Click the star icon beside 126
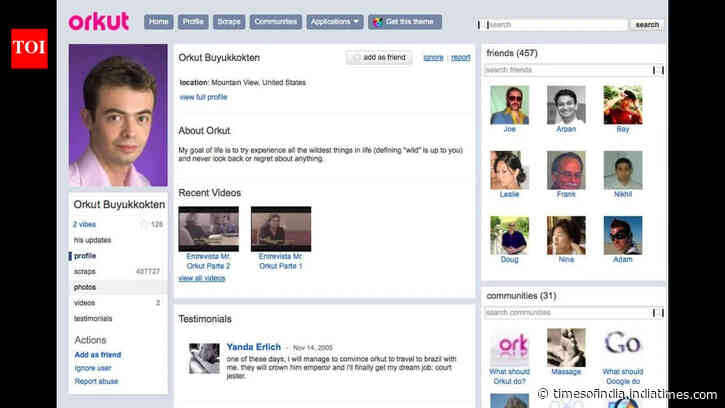725x408 pixels. pyautogui.click(x=144, y=224)
